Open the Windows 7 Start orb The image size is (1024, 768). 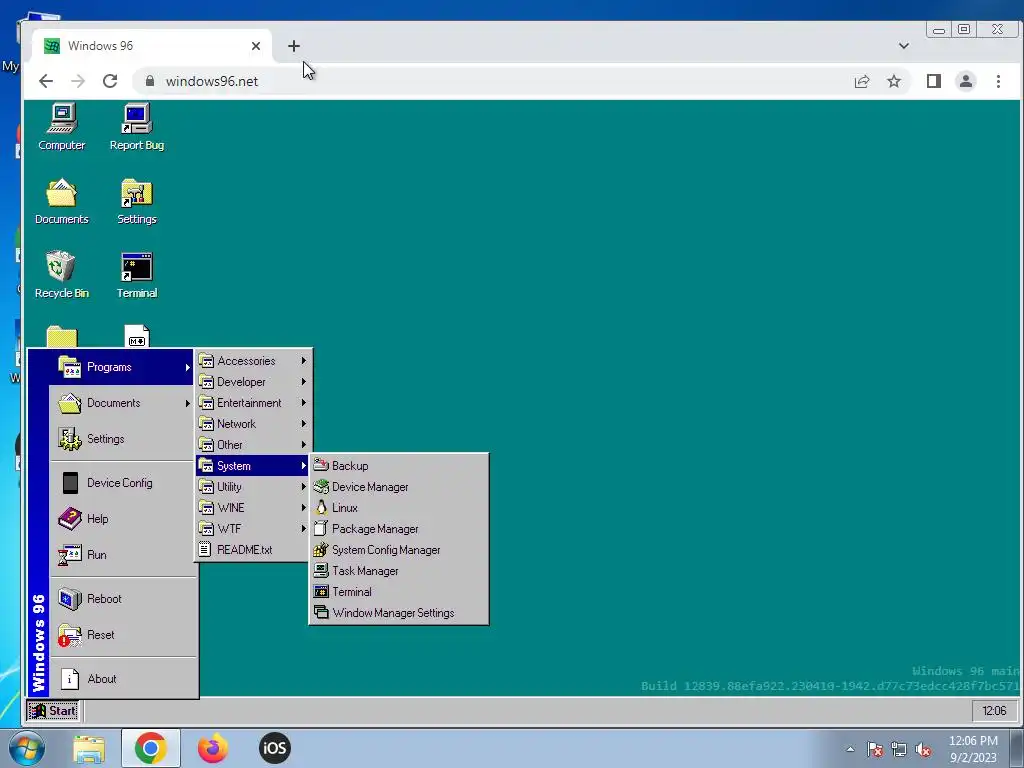pyautogui.click(x=27, y=748)
